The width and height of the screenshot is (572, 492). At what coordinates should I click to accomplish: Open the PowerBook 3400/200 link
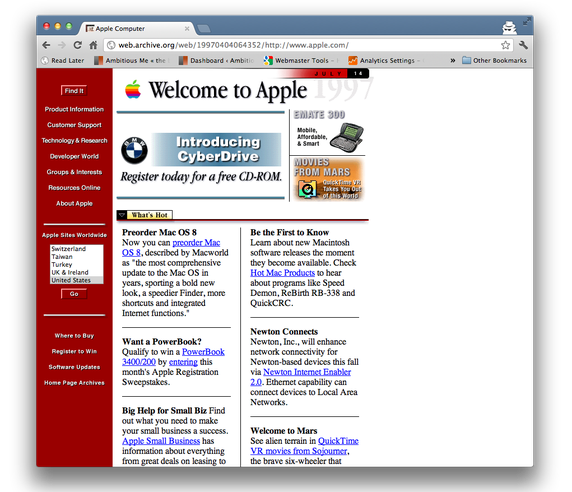173,357
